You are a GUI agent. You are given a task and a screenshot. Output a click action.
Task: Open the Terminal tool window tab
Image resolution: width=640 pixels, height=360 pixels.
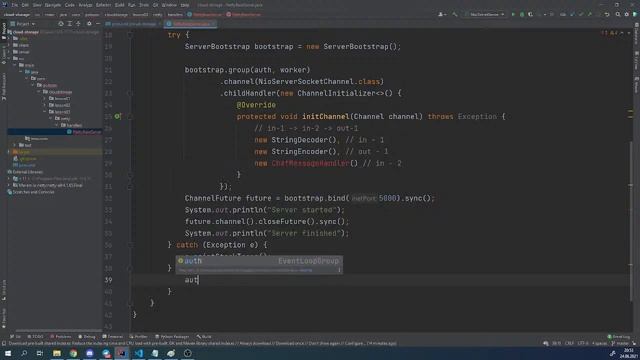(x=113, y=337)
